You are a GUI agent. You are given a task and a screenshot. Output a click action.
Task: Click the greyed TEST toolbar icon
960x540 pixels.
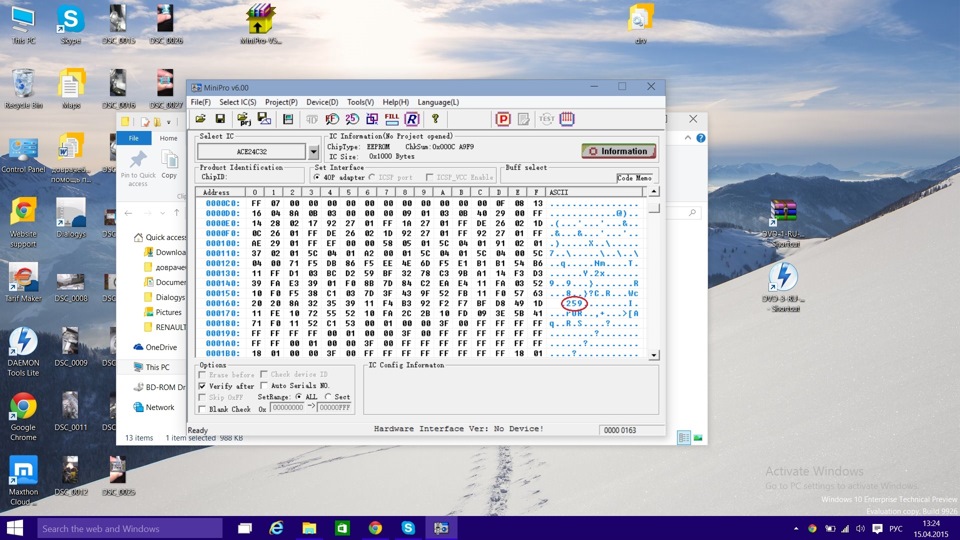546,119
